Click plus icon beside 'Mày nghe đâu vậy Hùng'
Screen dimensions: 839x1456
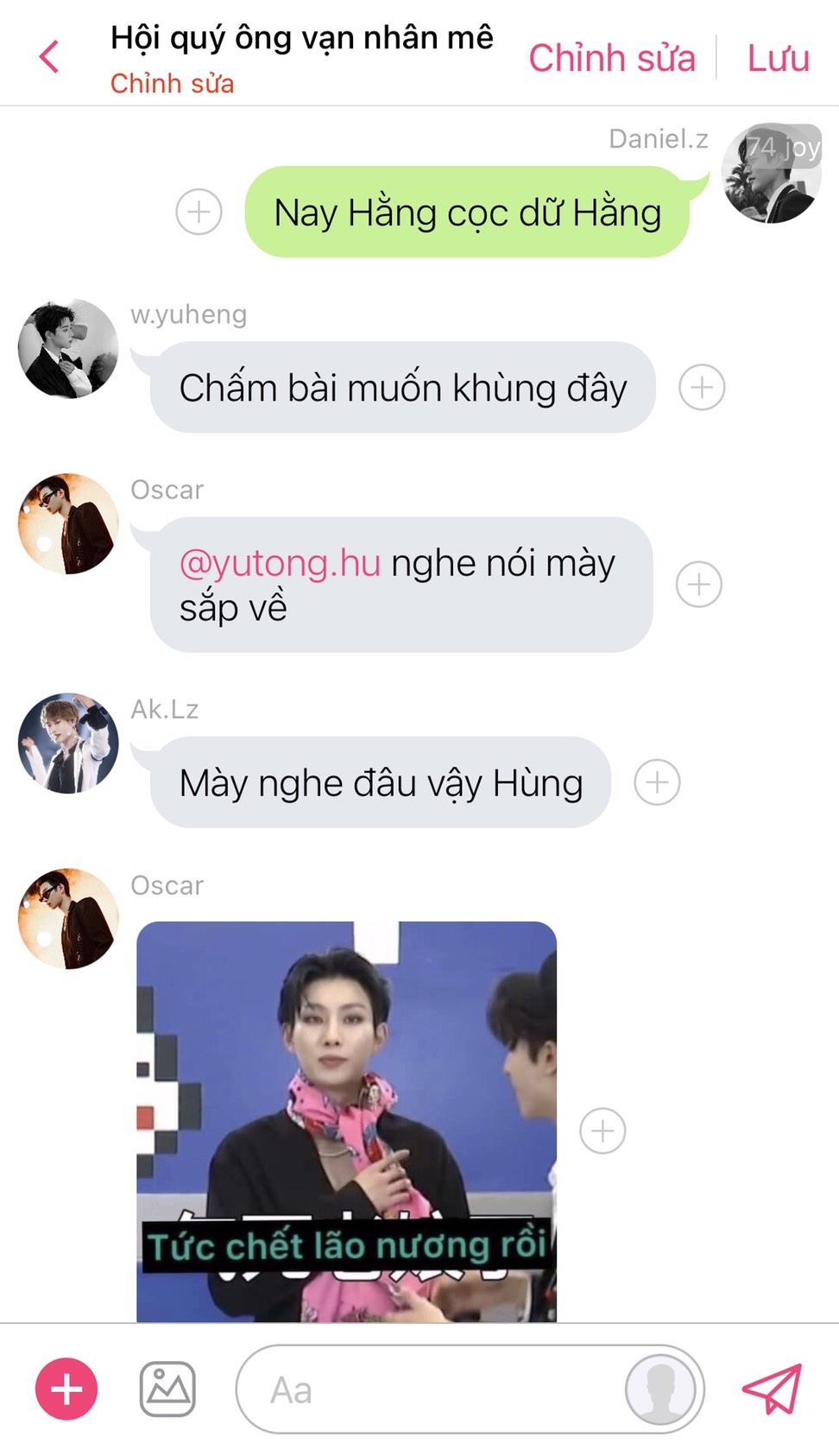[657, 782]
